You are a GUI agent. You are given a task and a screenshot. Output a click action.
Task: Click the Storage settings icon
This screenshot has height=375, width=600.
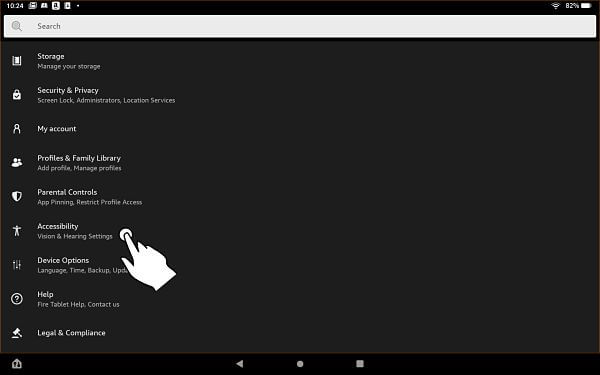pyautogui.click(x=17, y=60)
